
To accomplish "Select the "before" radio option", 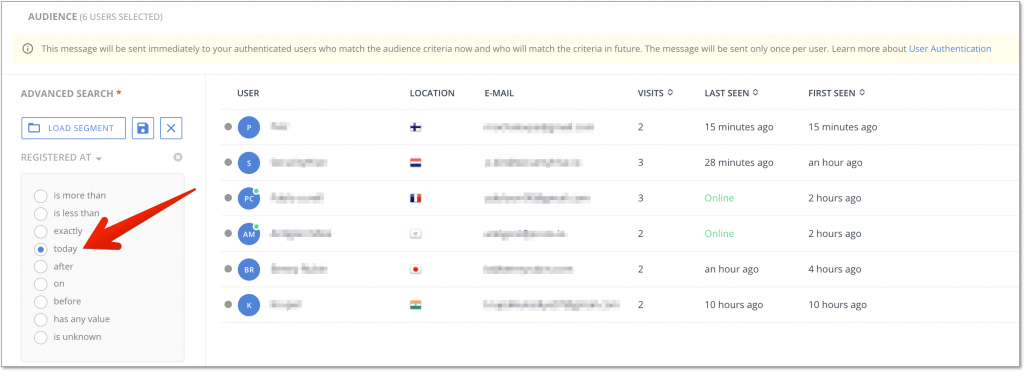I will (40, 302).
